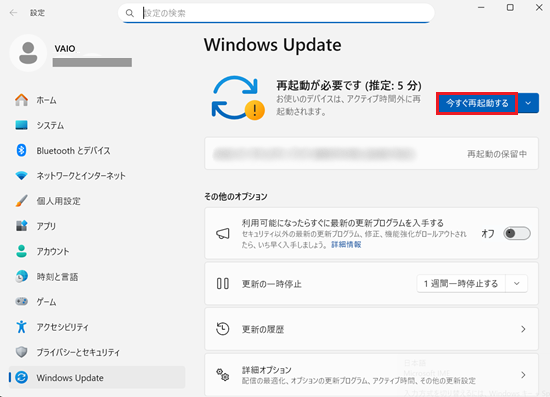The width and height of the screenshot is (550, 397).
Task: Click the Windows Update sync icon in sidebar
Action: (21, 377)
